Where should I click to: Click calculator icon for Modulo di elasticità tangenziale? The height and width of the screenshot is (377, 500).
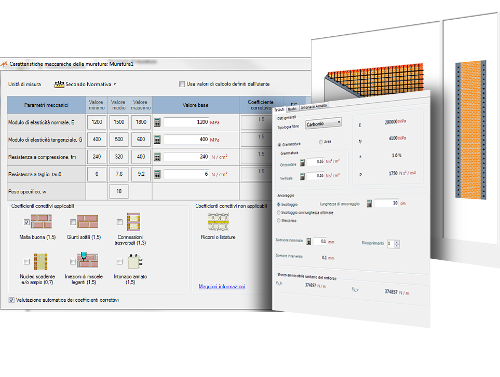tap(157, 140)
